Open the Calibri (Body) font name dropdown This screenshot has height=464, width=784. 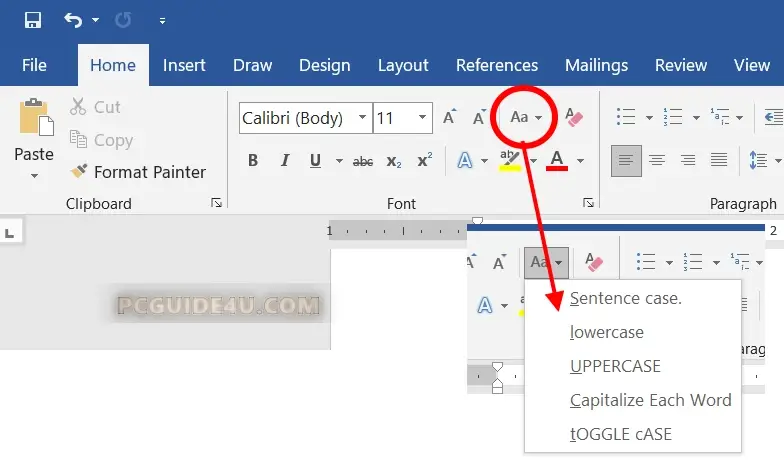(361, 118)
